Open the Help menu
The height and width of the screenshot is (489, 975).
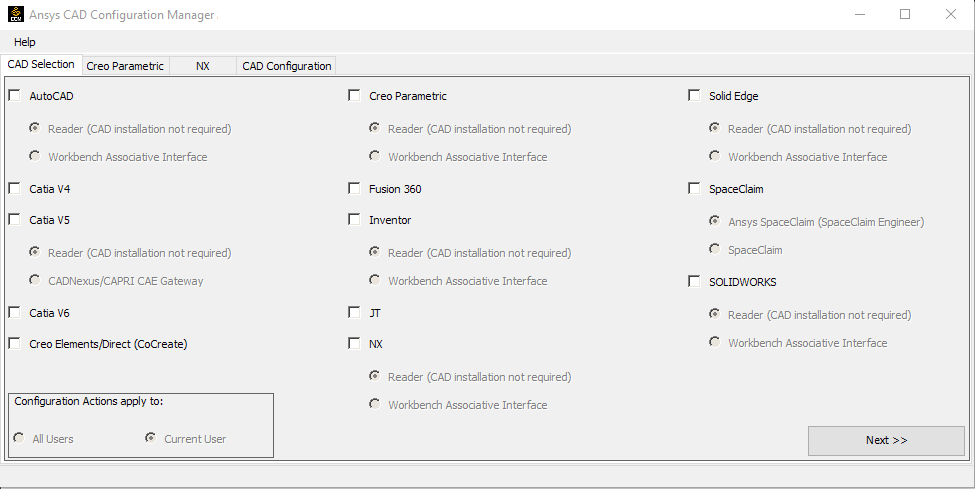25,42
